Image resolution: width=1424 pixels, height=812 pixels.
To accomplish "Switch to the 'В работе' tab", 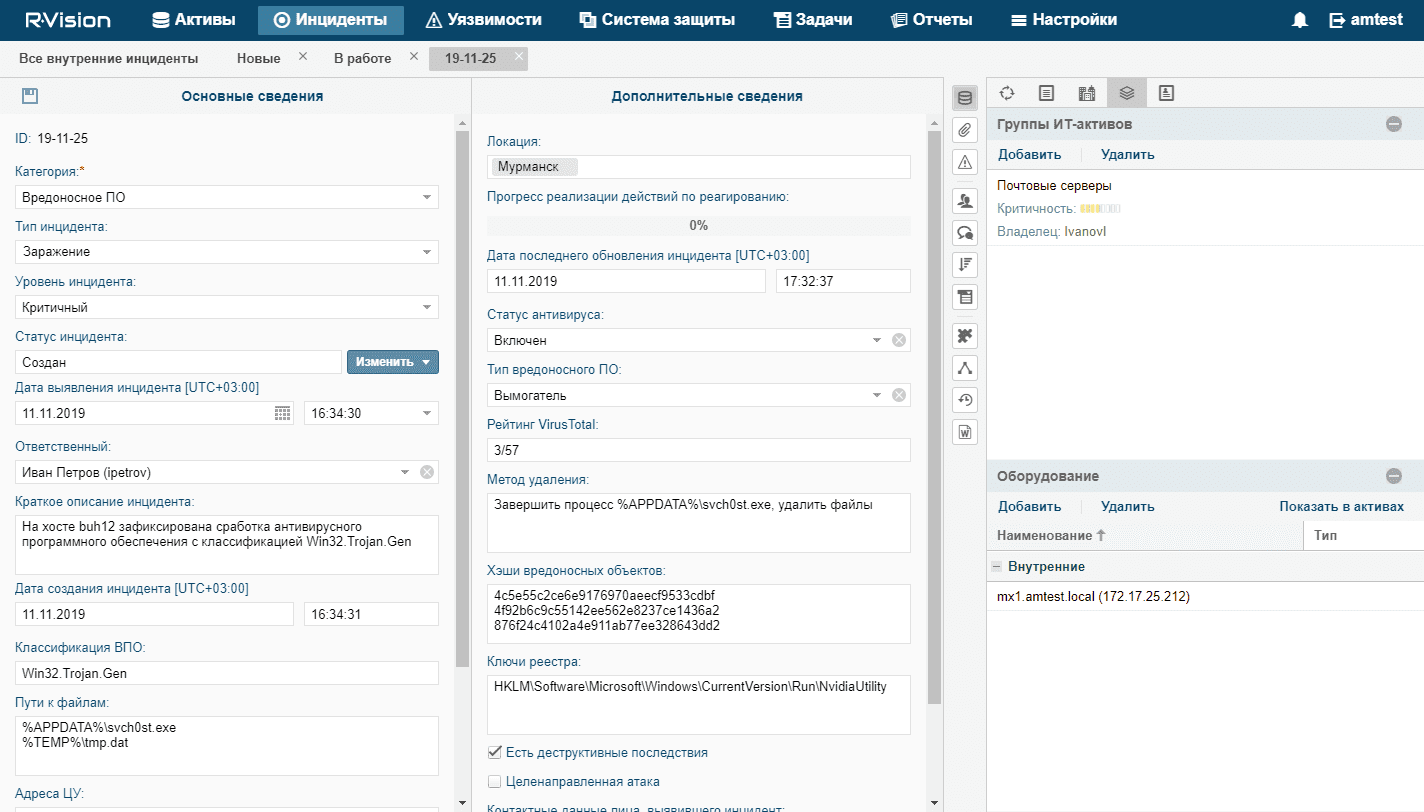I will [362, 58].
